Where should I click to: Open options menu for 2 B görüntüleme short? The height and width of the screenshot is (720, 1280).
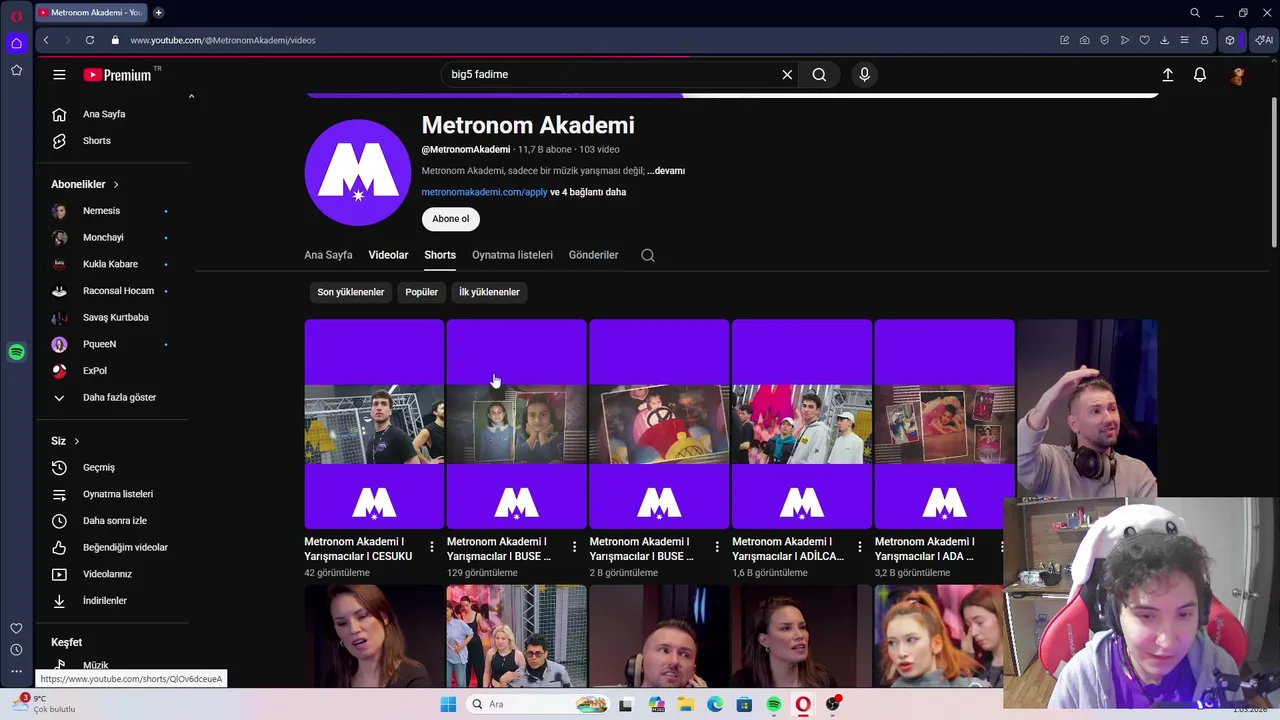point(717,547)
